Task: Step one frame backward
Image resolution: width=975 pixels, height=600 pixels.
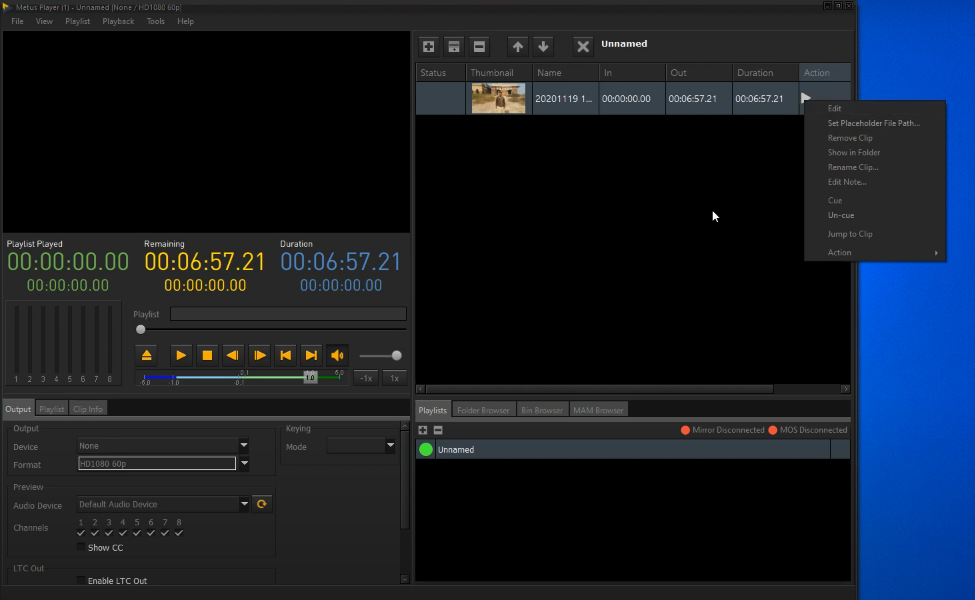Action: click(233, 356)
